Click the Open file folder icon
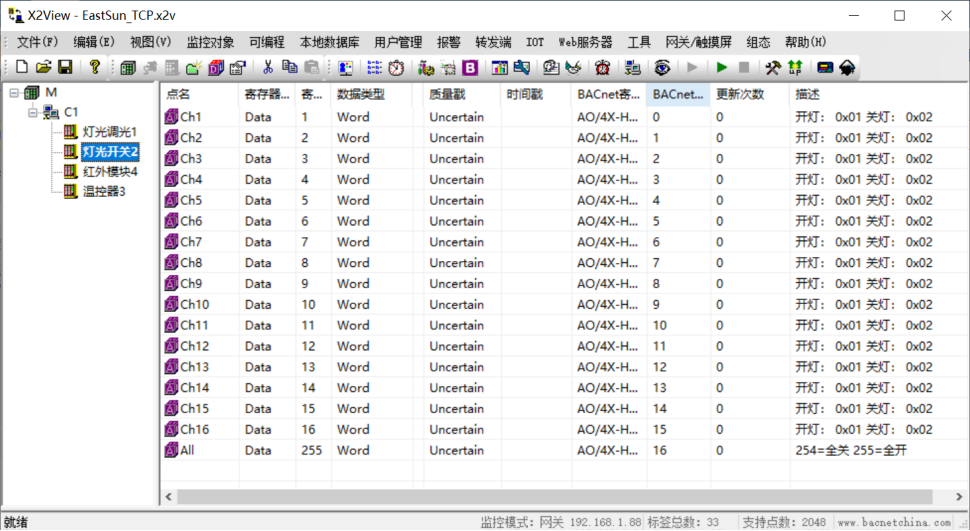Image resolution: width=970 pixels, height=531 pixels. [x=43, y=67]
